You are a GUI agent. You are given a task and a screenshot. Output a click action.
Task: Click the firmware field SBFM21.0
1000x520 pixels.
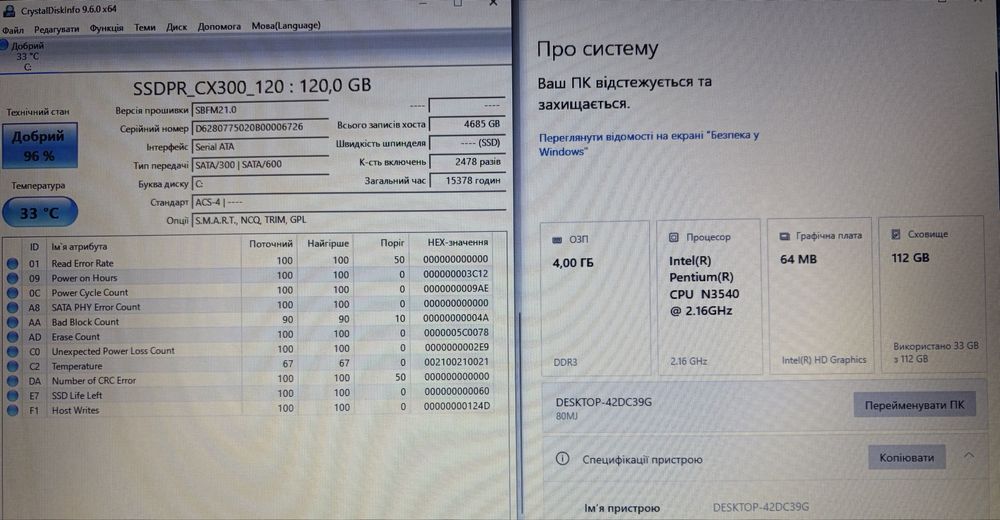[260, 110]
